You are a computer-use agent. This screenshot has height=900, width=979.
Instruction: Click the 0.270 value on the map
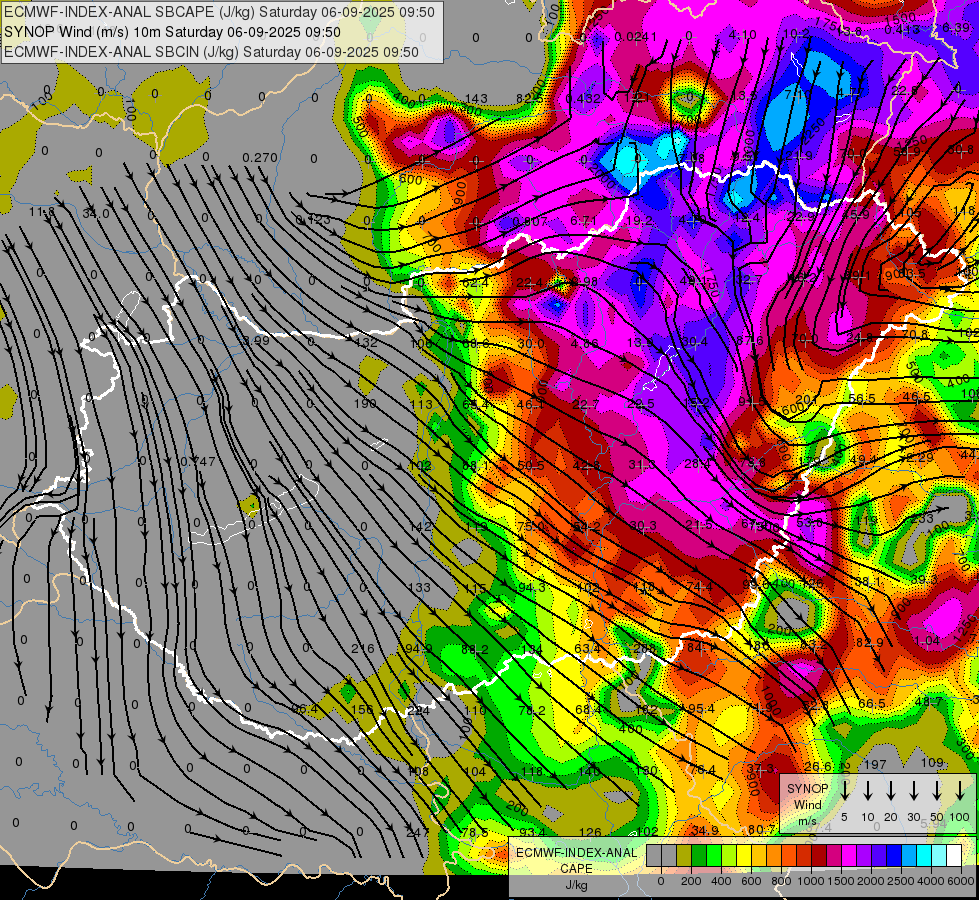click(x=260, y=157)
